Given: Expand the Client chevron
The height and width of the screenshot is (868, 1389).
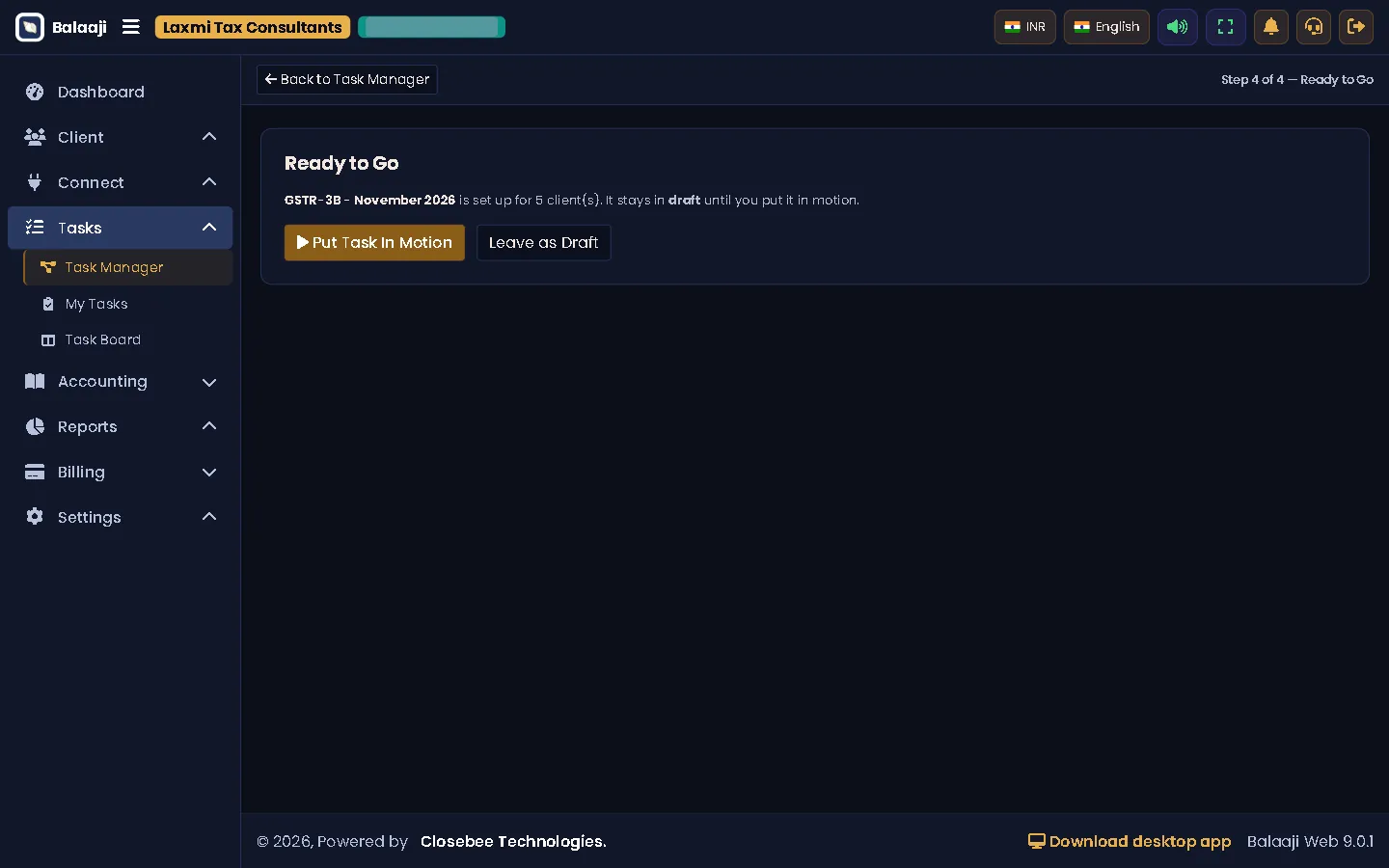Looking at the screenshot, I should point(209,137).
